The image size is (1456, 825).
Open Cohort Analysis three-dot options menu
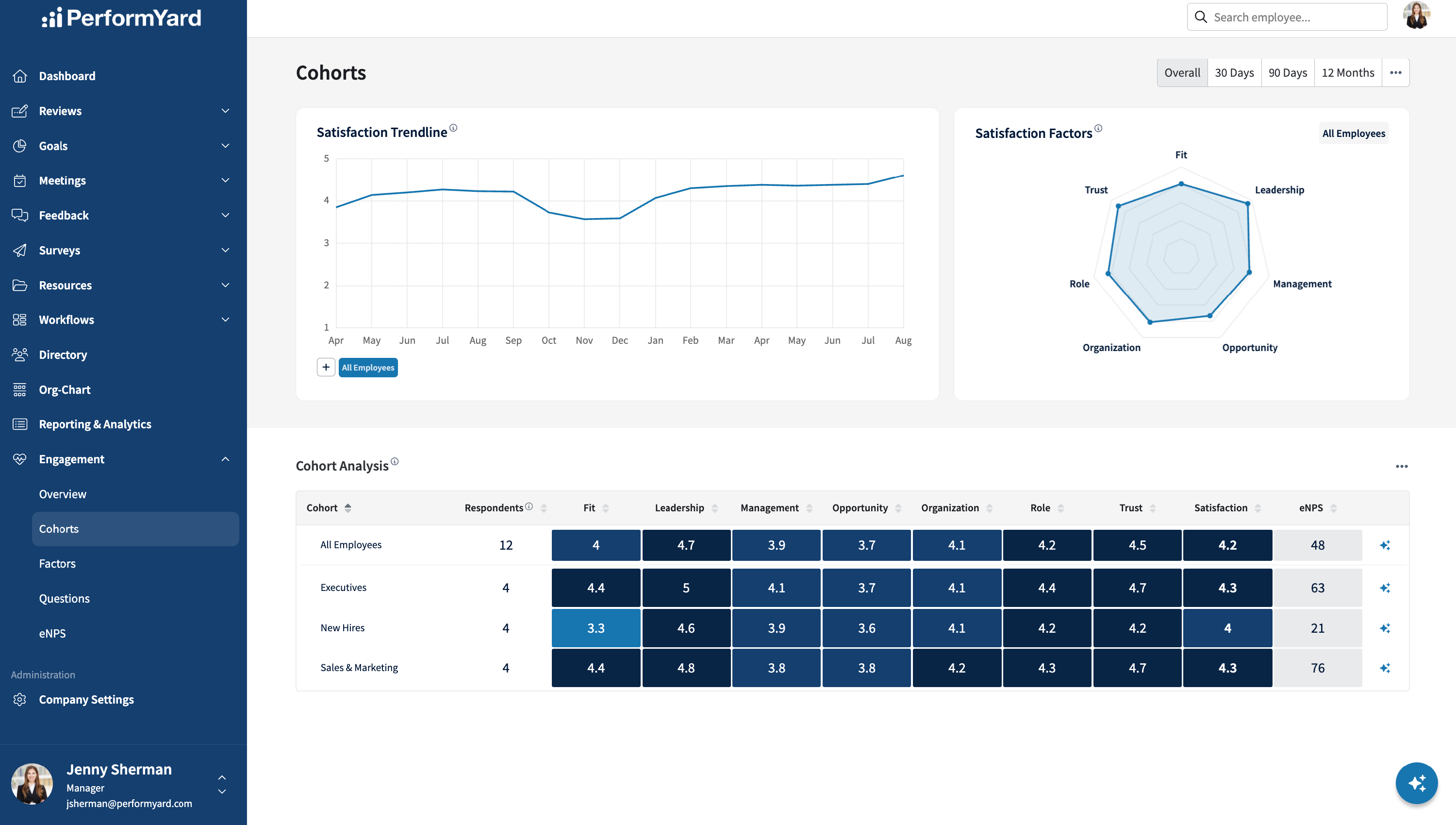[1402, 466]
